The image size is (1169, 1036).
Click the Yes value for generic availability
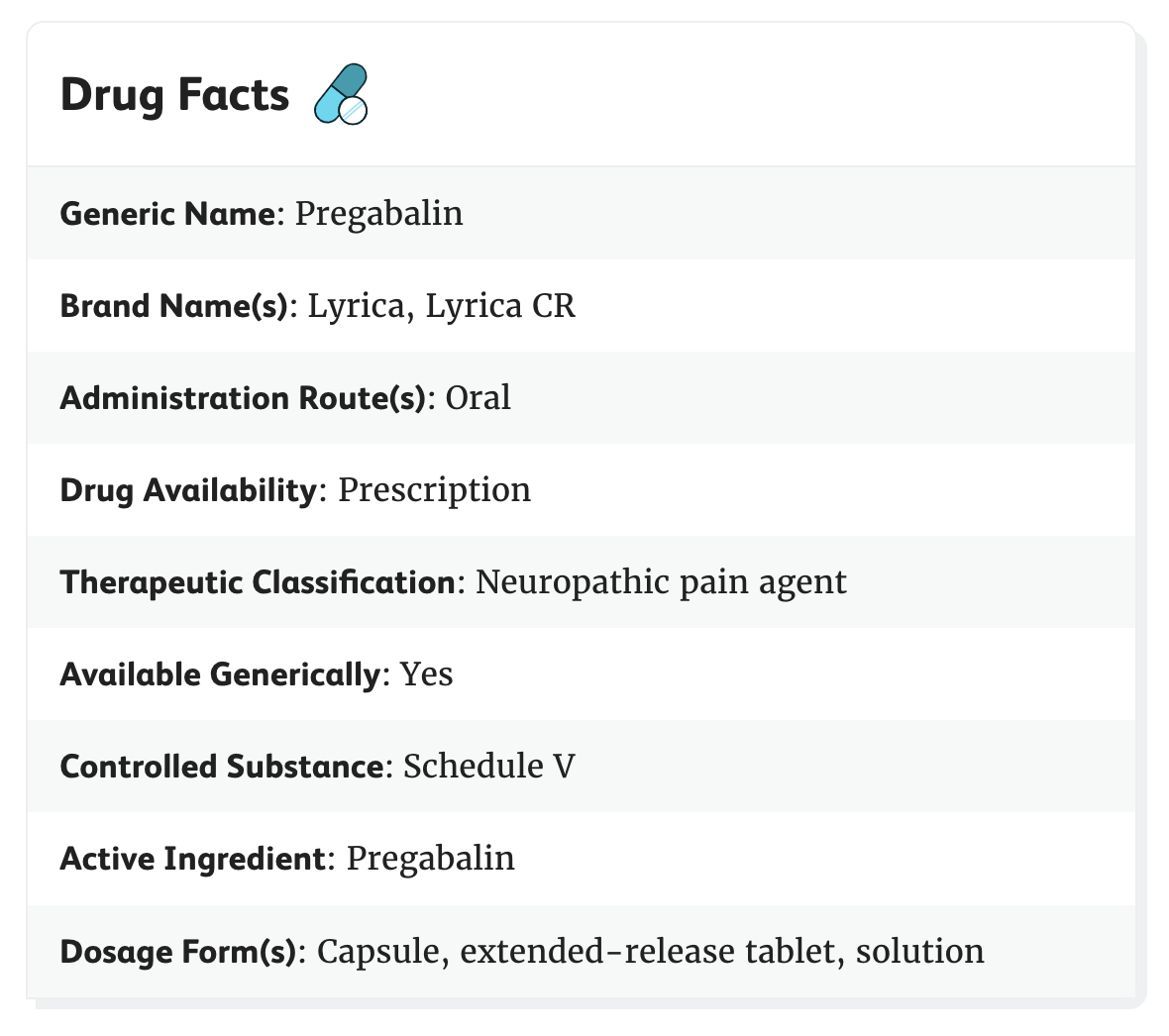pos(426,674)
